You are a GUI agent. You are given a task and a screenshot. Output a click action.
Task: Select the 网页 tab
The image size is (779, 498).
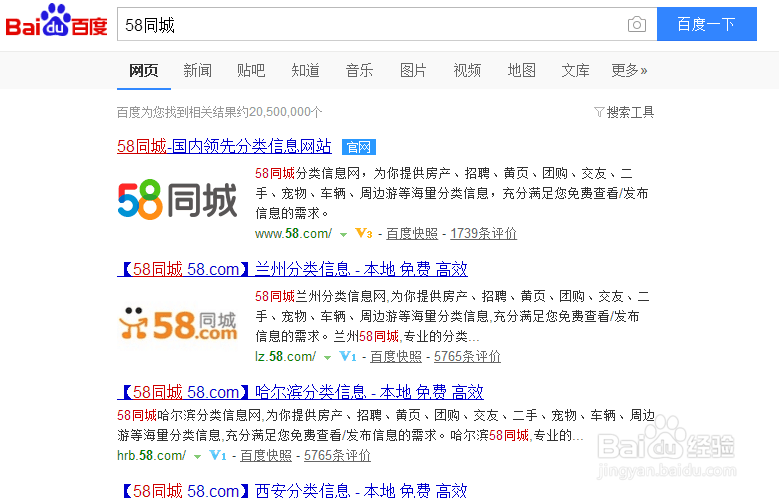point(144,71)
